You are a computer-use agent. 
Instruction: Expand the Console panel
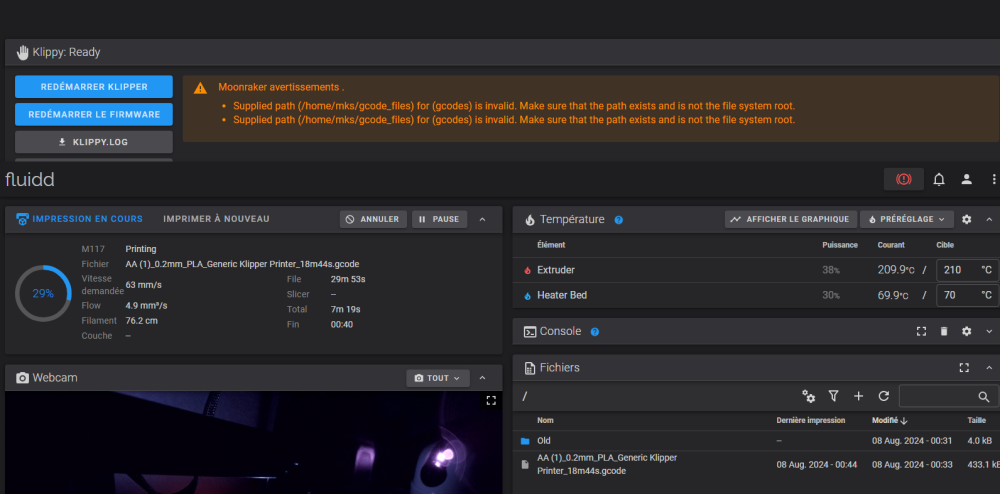click(x=989, y=331)
